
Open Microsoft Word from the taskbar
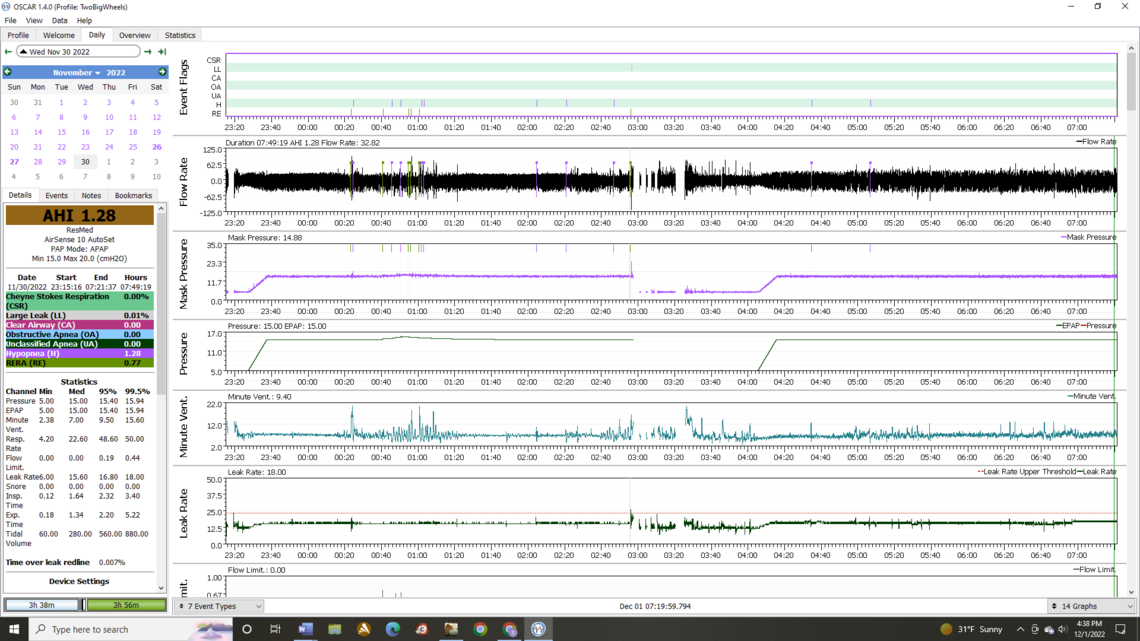305,629
